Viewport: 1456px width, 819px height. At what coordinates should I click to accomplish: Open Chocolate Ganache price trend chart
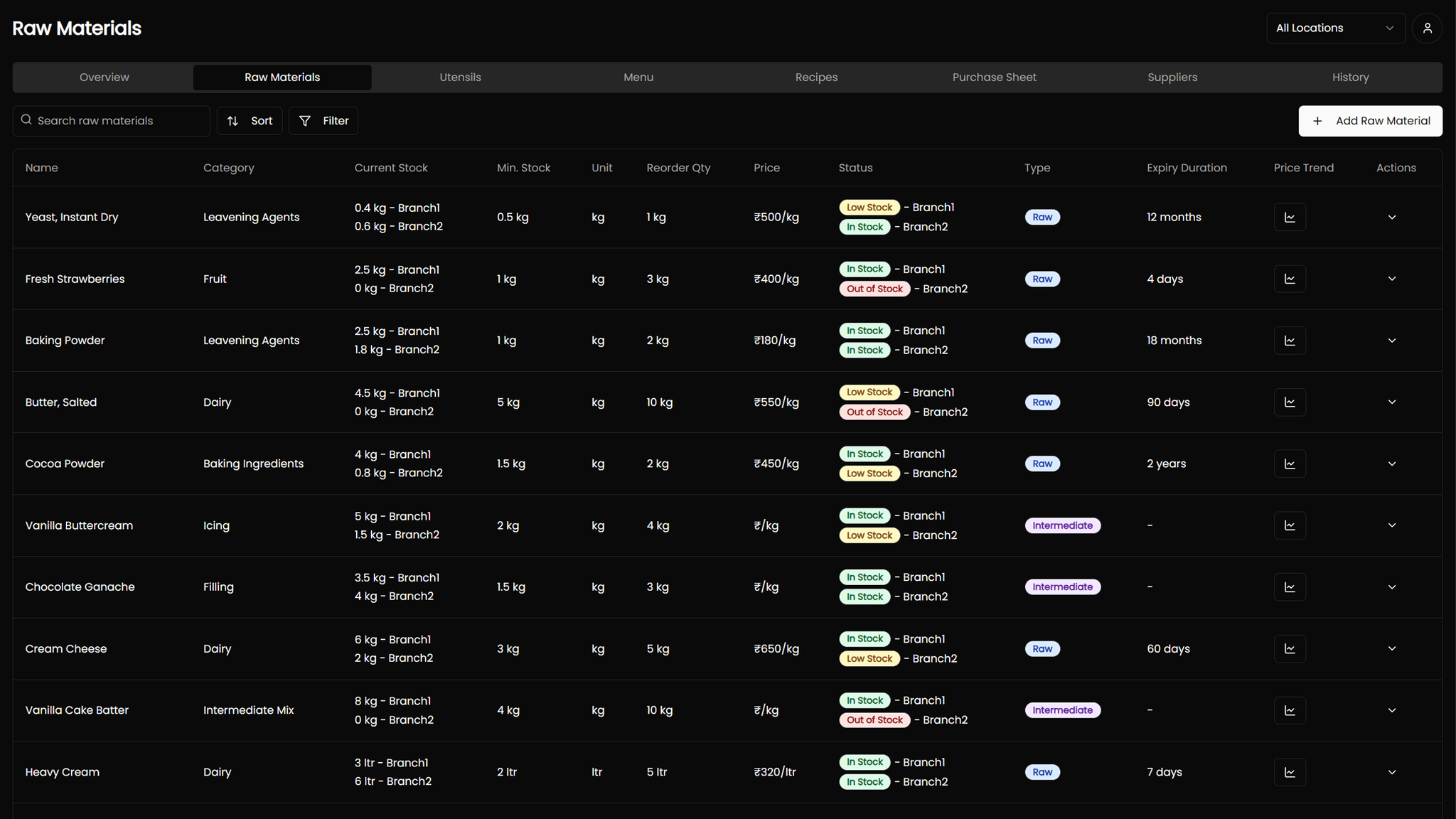click(1290, 587)
